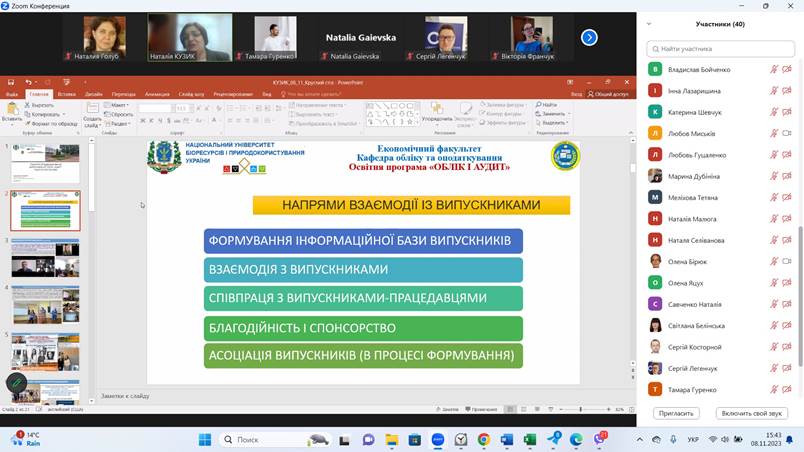Toggle strikethrough S formatting

coord(168,120)
